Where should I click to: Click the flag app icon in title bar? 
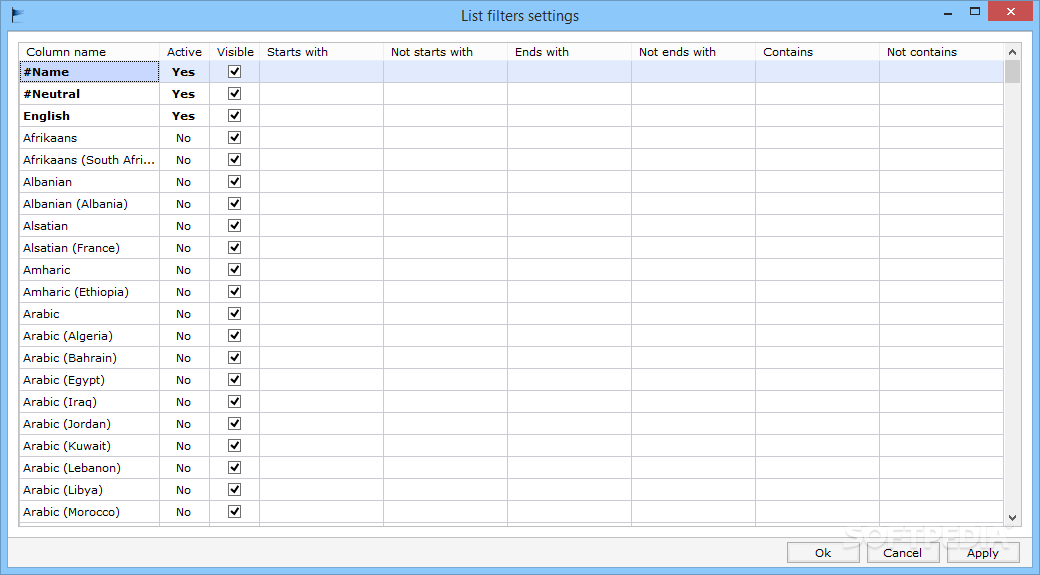coord(18,15)
